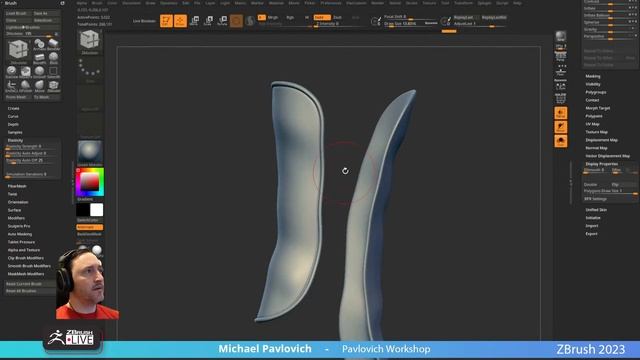Expand the Curve section
This screenshot has height=360, width=640.
(13, 116)
